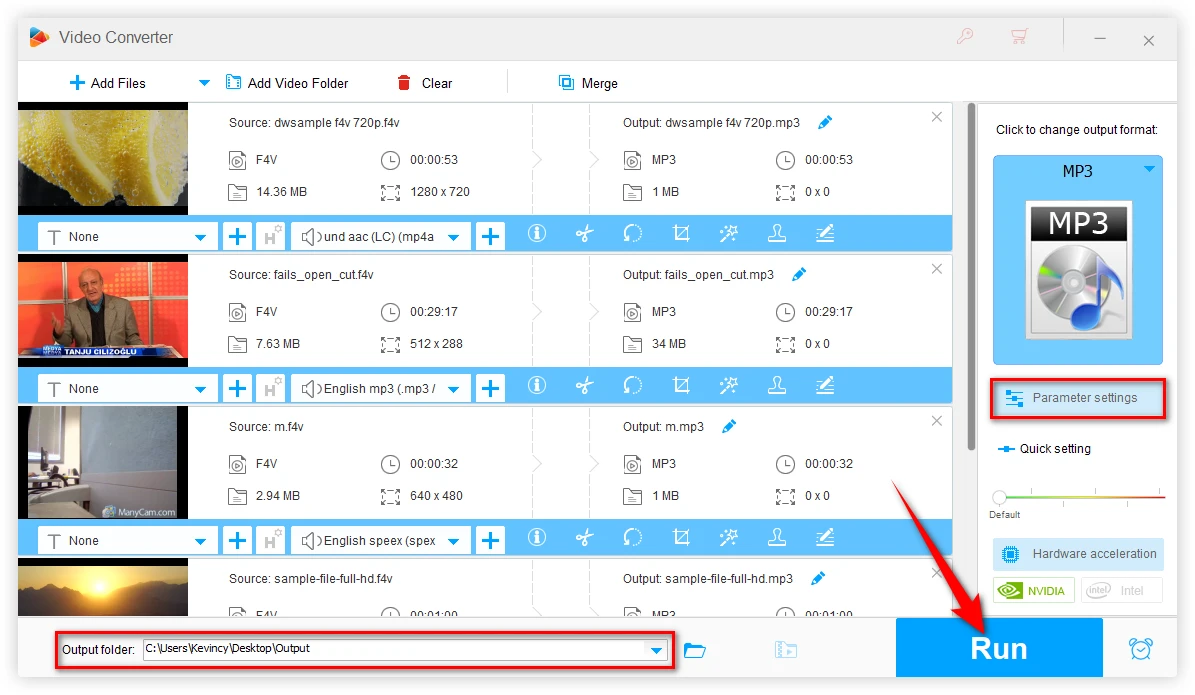Rename output sample-file-full-hd.mp3 with pencil
The image size is (1195, 695).
[x=818, y=578]
